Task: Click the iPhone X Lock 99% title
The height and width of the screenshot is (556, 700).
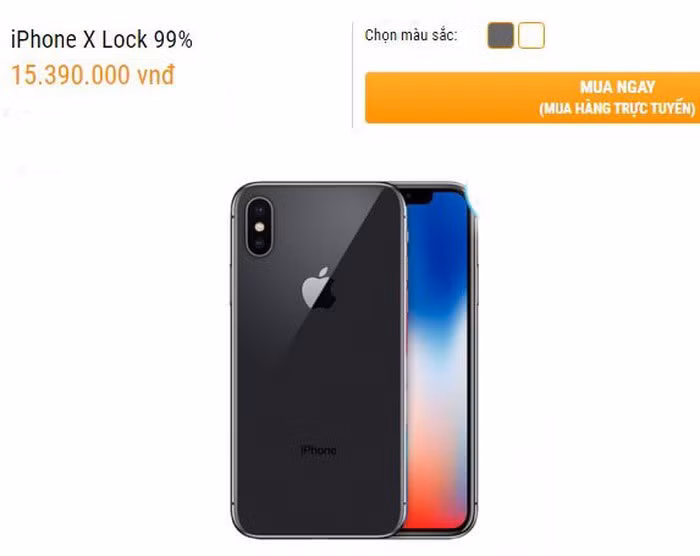Action: (102, 39)
